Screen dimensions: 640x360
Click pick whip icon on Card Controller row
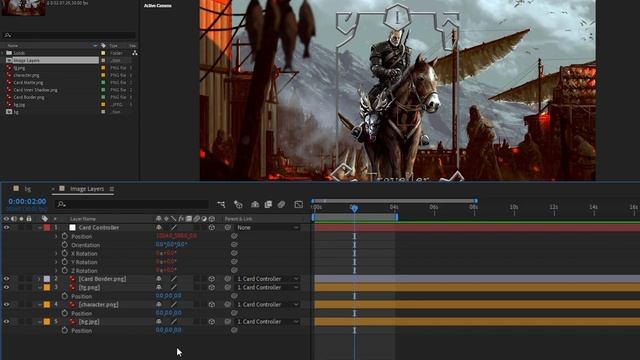[x=228, y=227]
